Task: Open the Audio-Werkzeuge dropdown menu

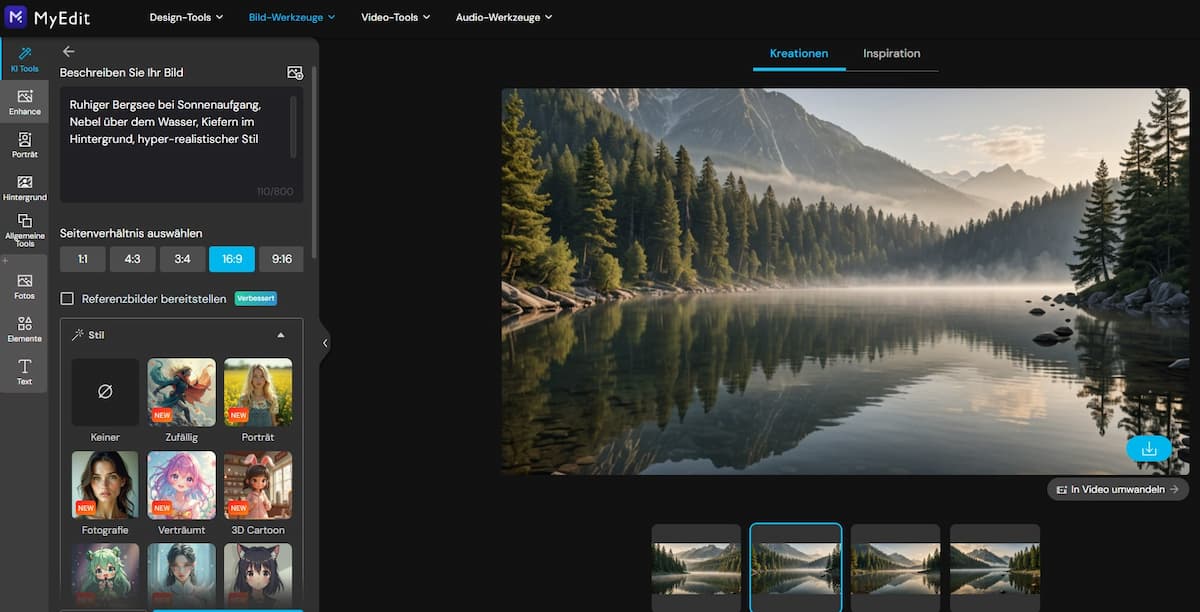Action: pos(504,17)
